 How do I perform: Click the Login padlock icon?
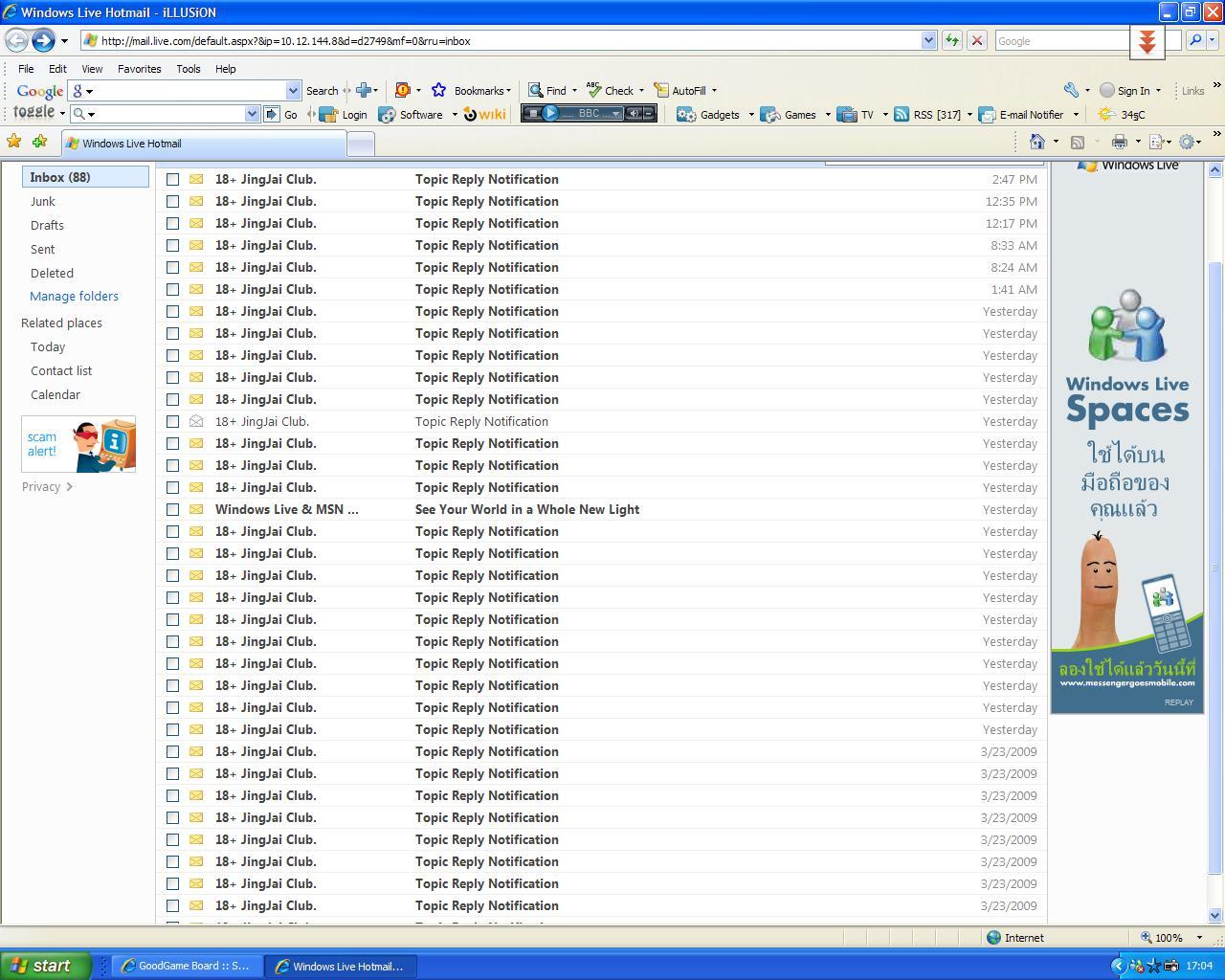328,114
